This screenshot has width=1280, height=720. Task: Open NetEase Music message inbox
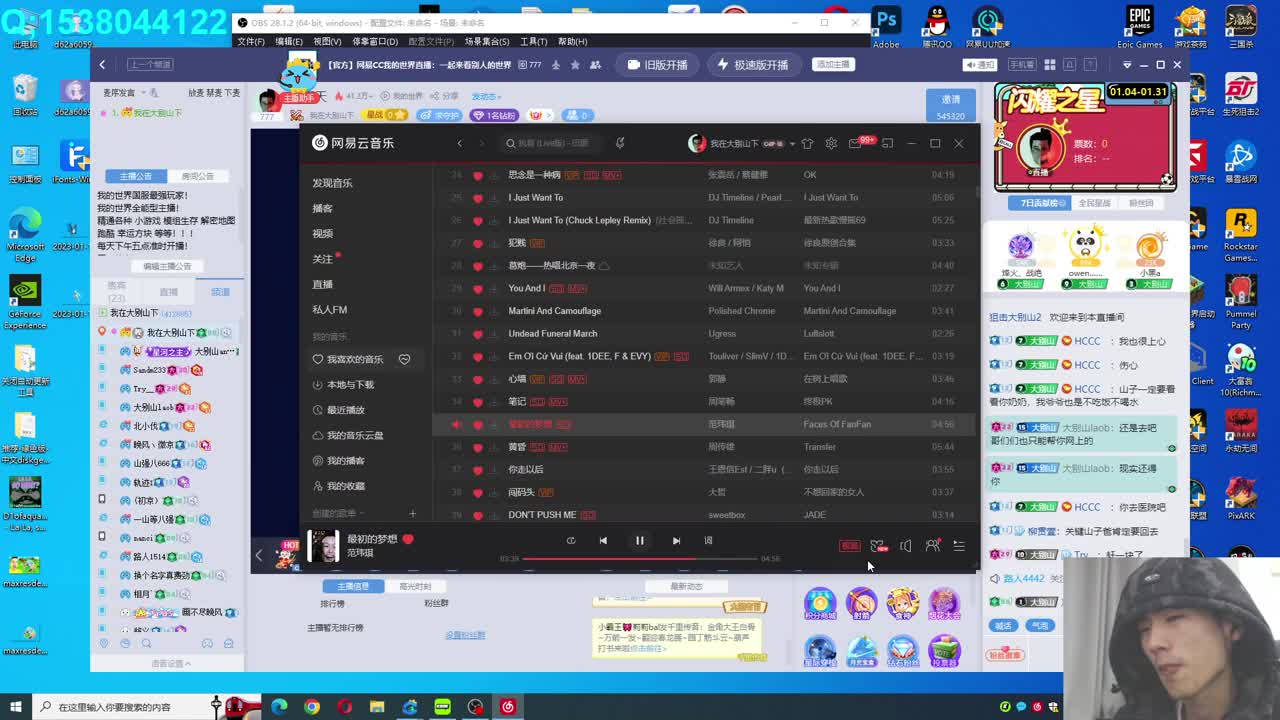click(855, 143)
